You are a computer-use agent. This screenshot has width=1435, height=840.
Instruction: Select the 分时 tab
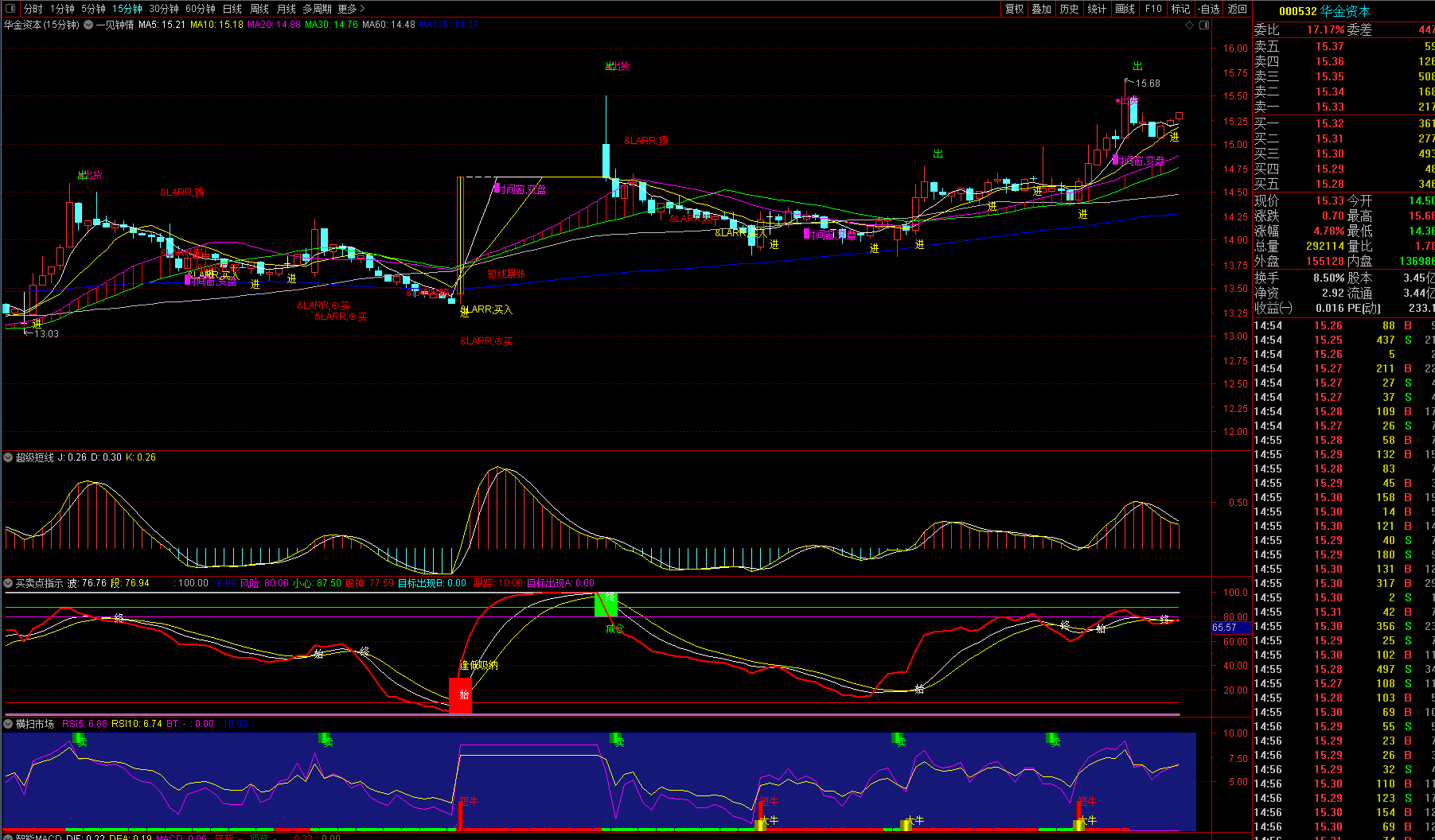(x=33, y=9)
